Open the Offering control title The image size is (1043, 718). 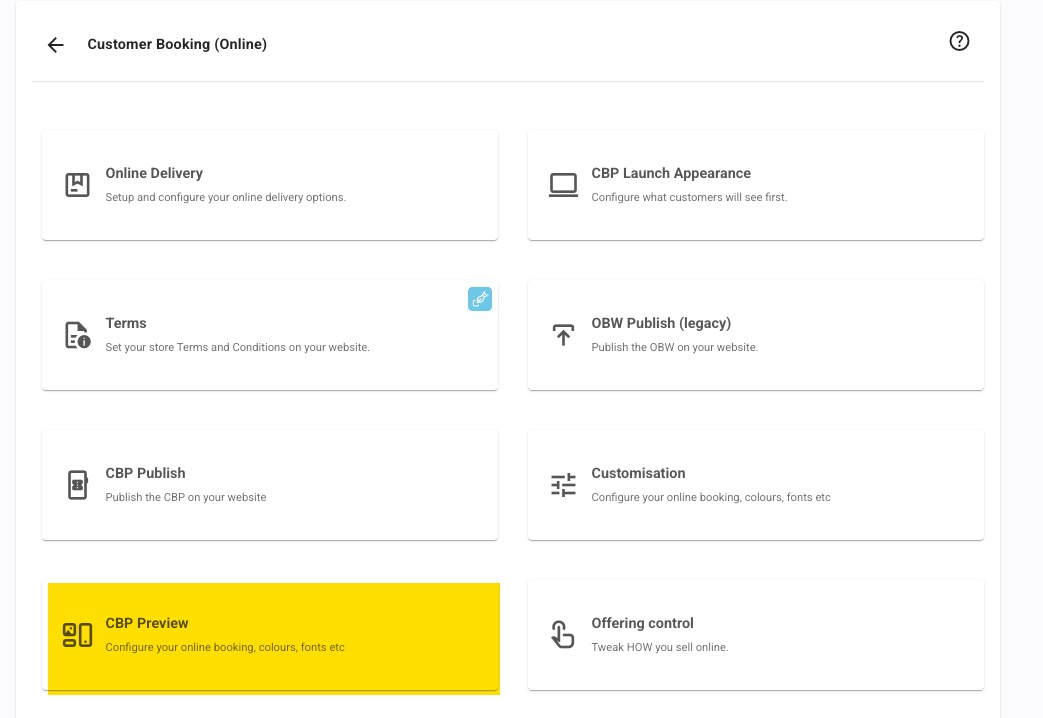pyautogui.click(x=642, y=624)
